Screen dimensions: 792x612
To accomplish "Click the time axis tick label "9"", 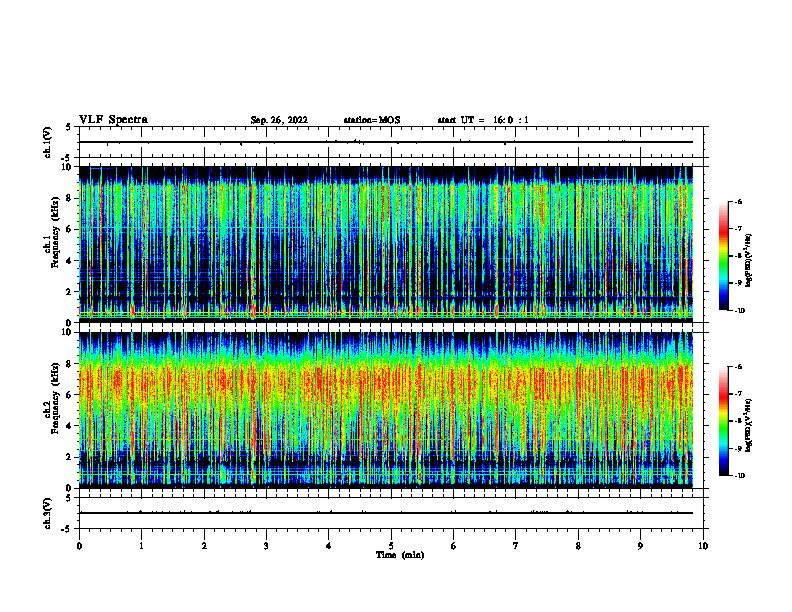I will 640,546.
